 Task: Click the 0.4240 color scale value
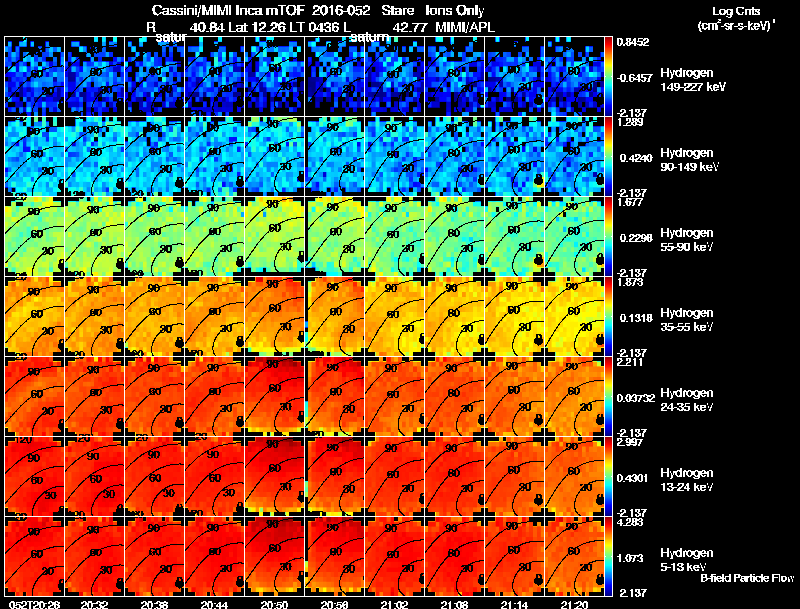click(636, 158)
